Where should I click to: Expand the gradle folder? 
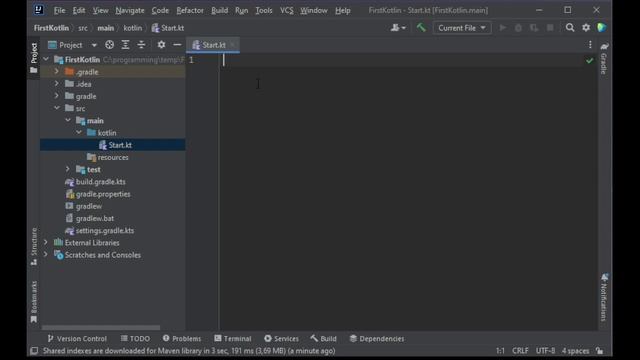(x=57, y=96)
